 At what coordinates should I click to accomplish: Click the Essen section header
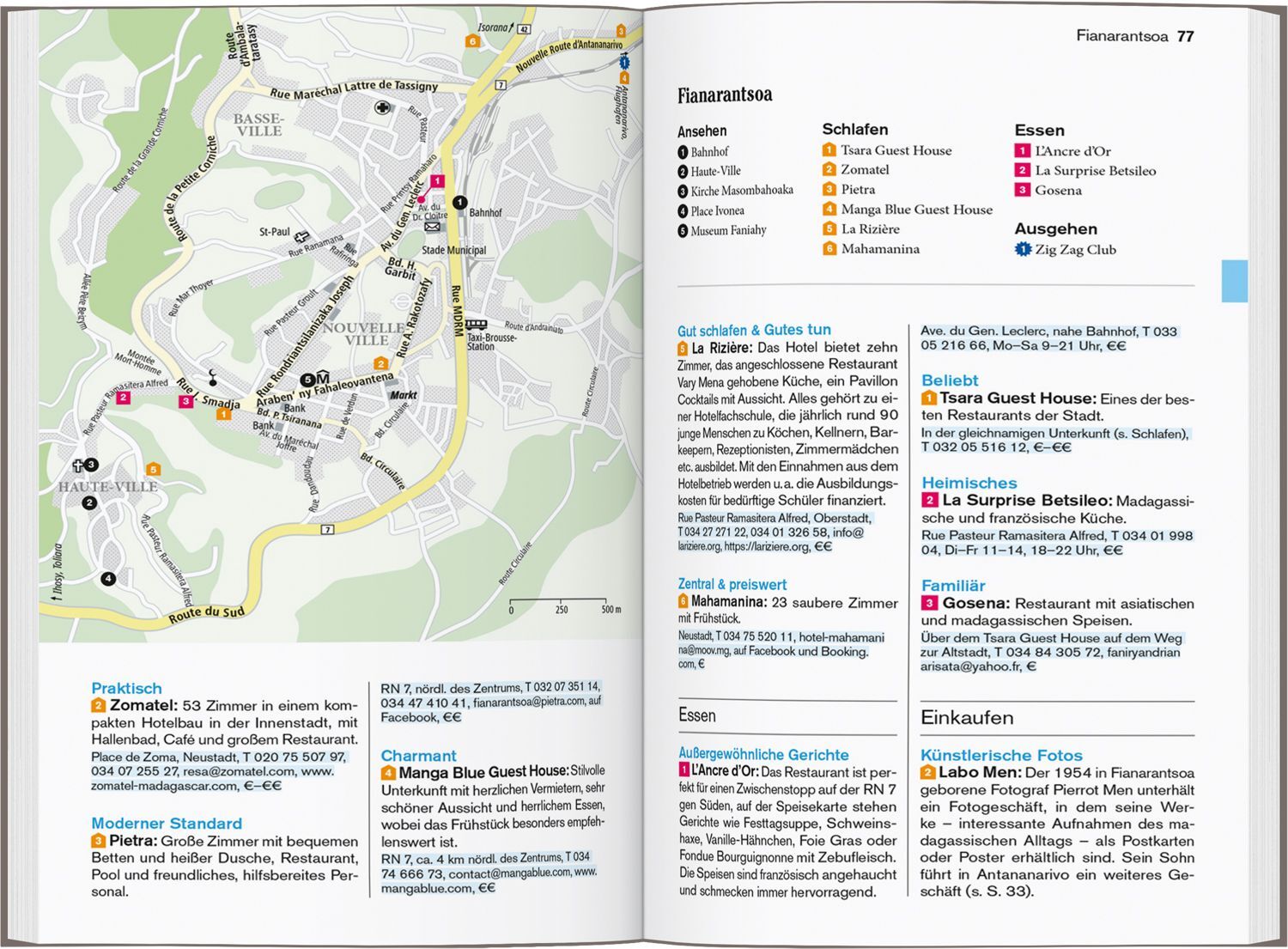point(697,715)
